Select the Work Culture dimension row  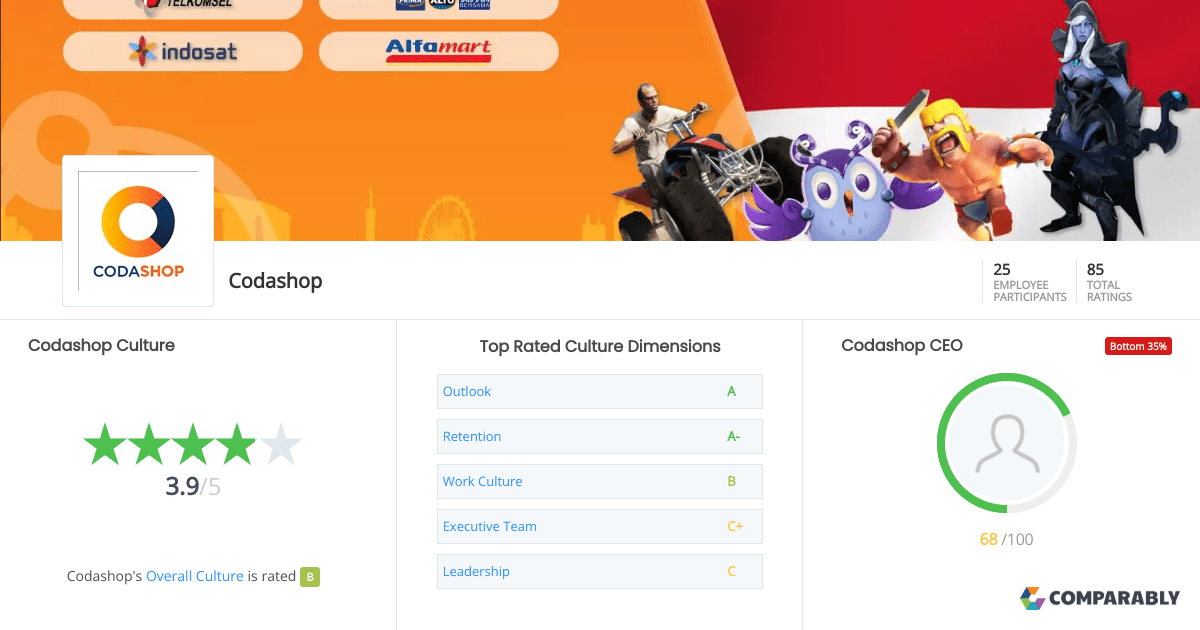click(x=600, y=481)
